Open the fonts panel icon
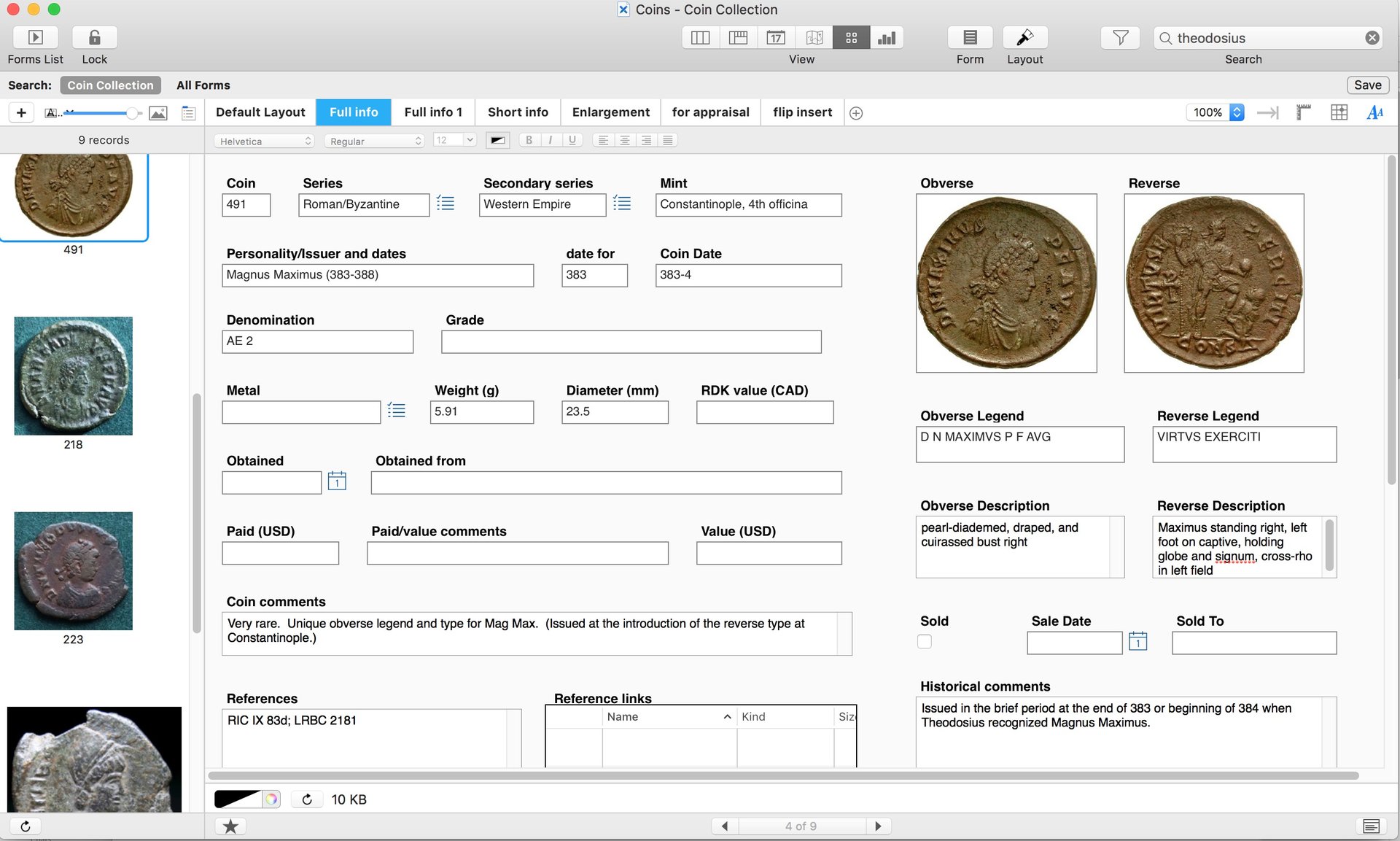The width and height of the screenshot is (1400, 841). (1374, 112)
